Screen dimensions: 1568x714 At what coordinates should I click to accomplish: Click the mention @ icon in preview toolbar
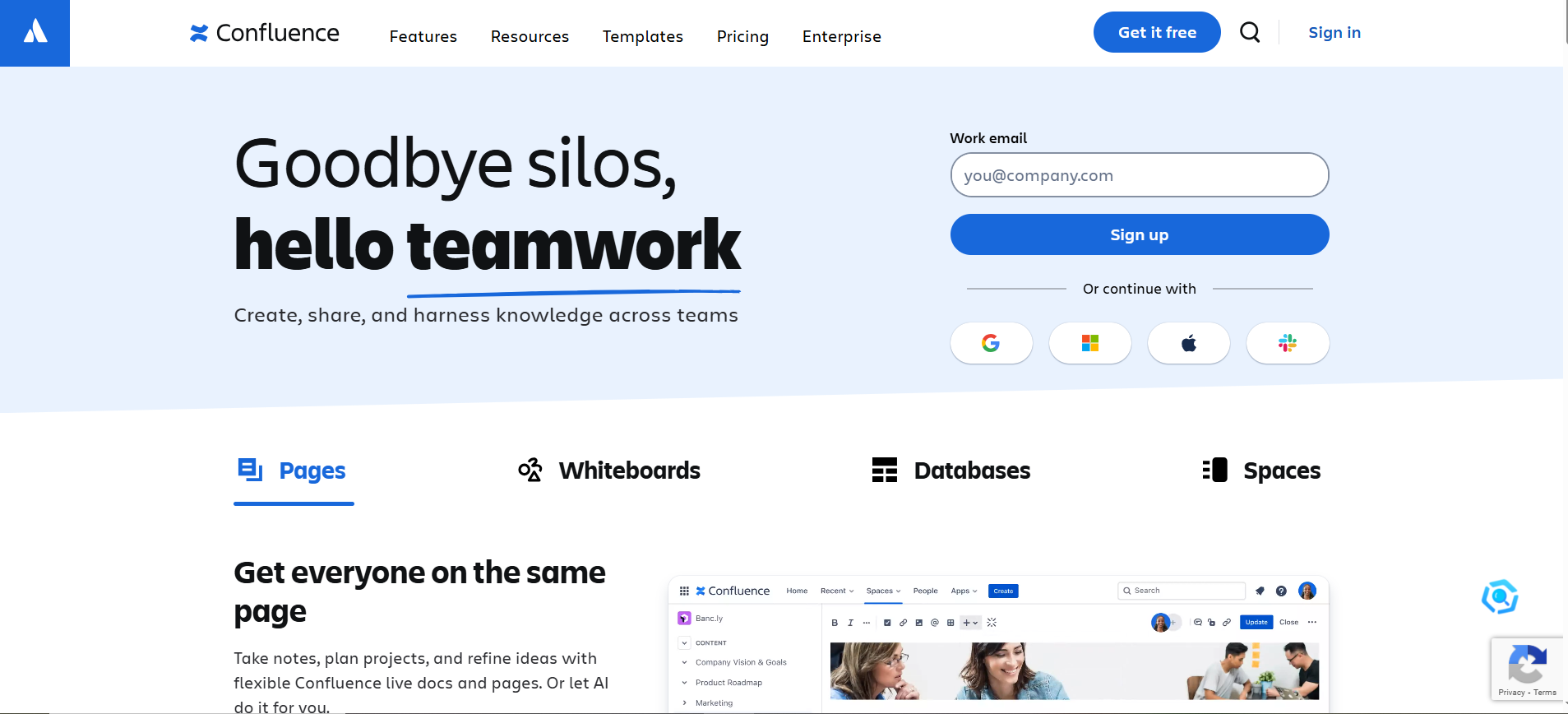point(935,623)
